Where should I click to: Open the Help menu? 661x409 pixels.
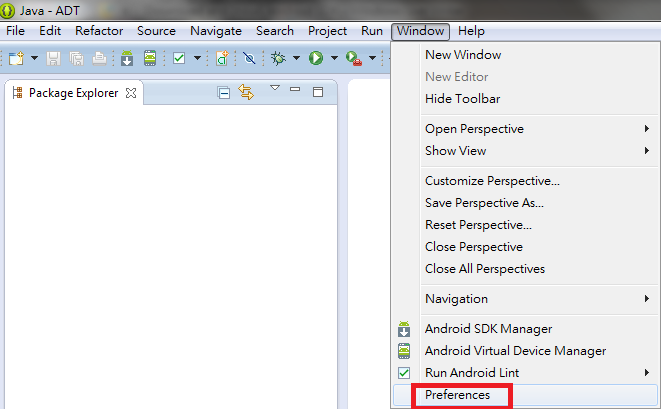(471, 31)
